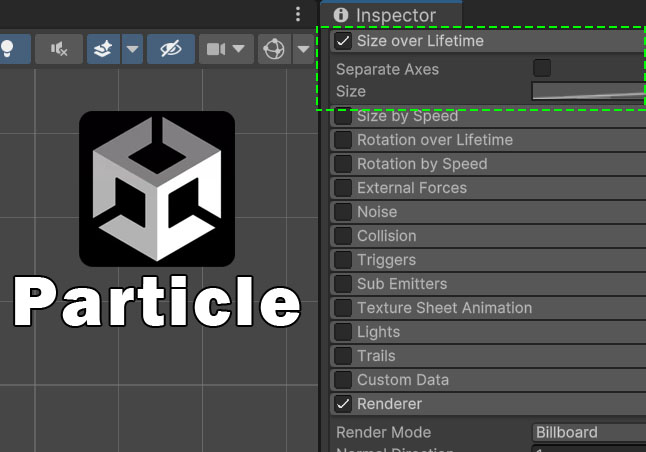This screenshot has width=646, height=452.
Task: Open the scene camera dropdown arrow
Action: 238,49
